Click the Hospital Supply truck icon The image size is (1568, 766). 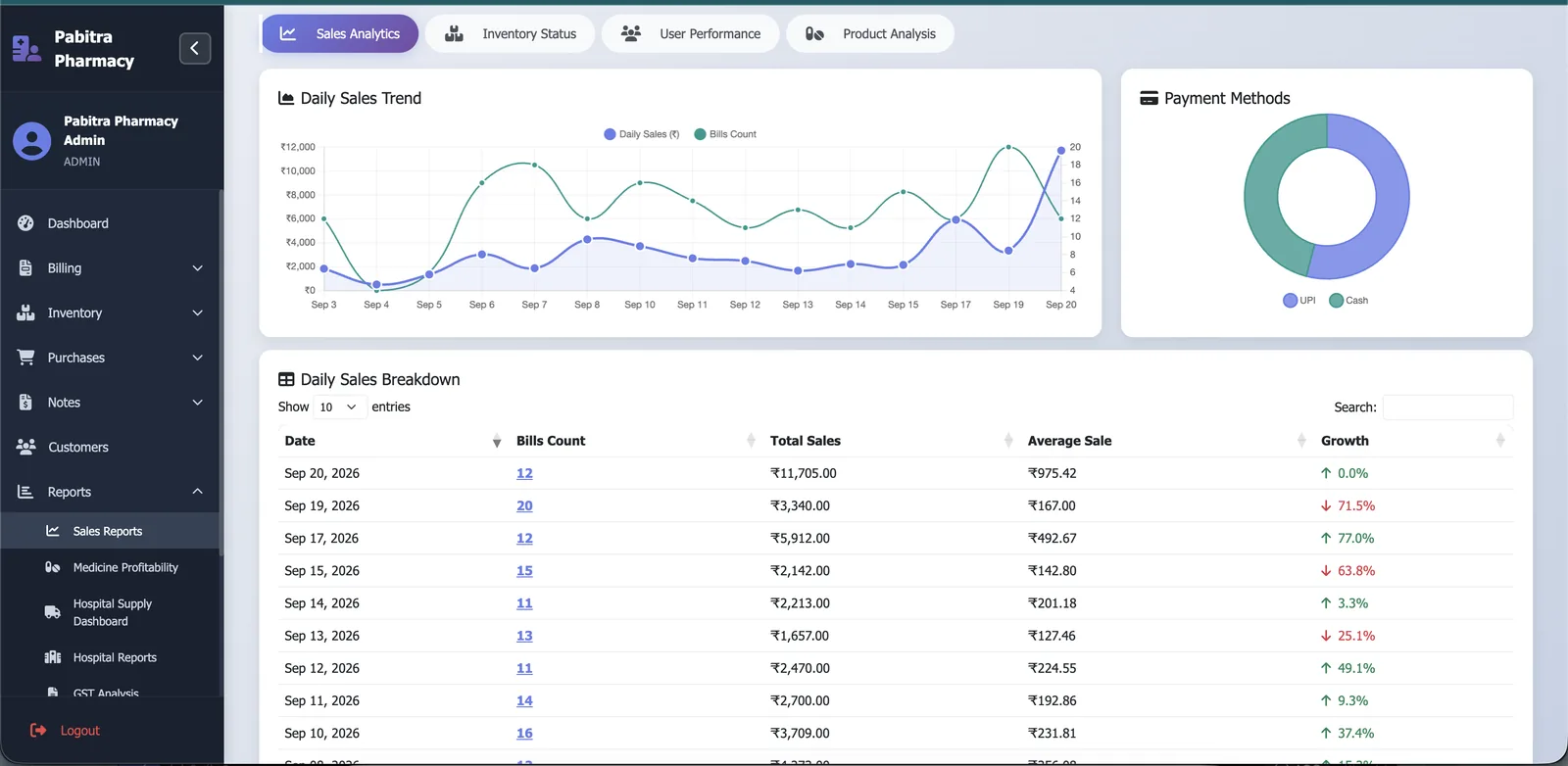53,612
